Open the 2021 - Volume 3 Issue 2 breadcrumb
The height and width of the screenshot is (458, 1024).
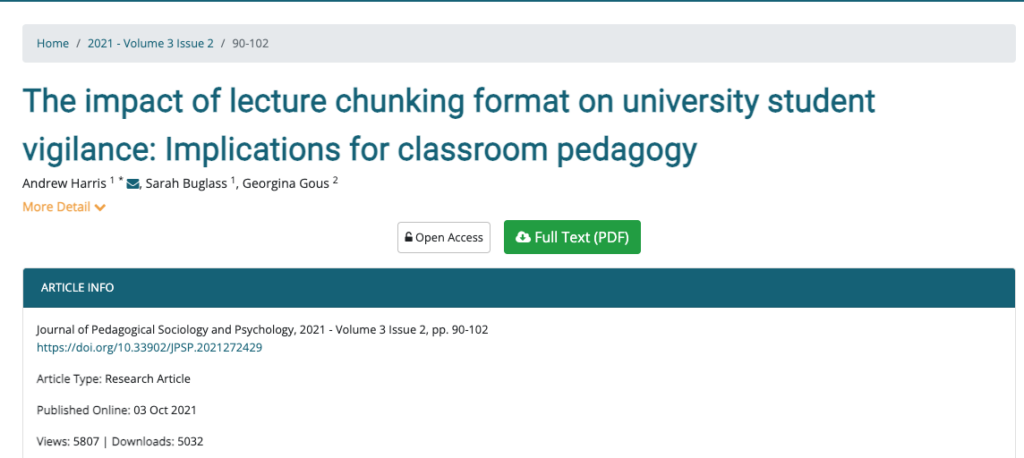150,43
